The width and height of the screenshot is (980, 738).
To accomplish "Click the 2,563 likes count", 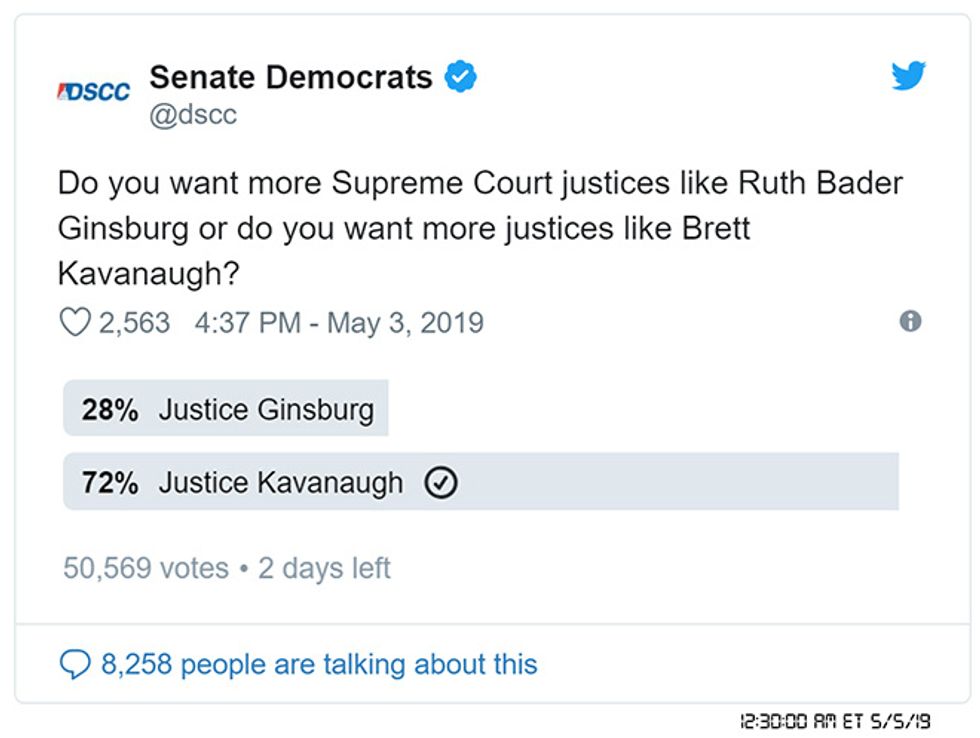I will tap(134, 323).
